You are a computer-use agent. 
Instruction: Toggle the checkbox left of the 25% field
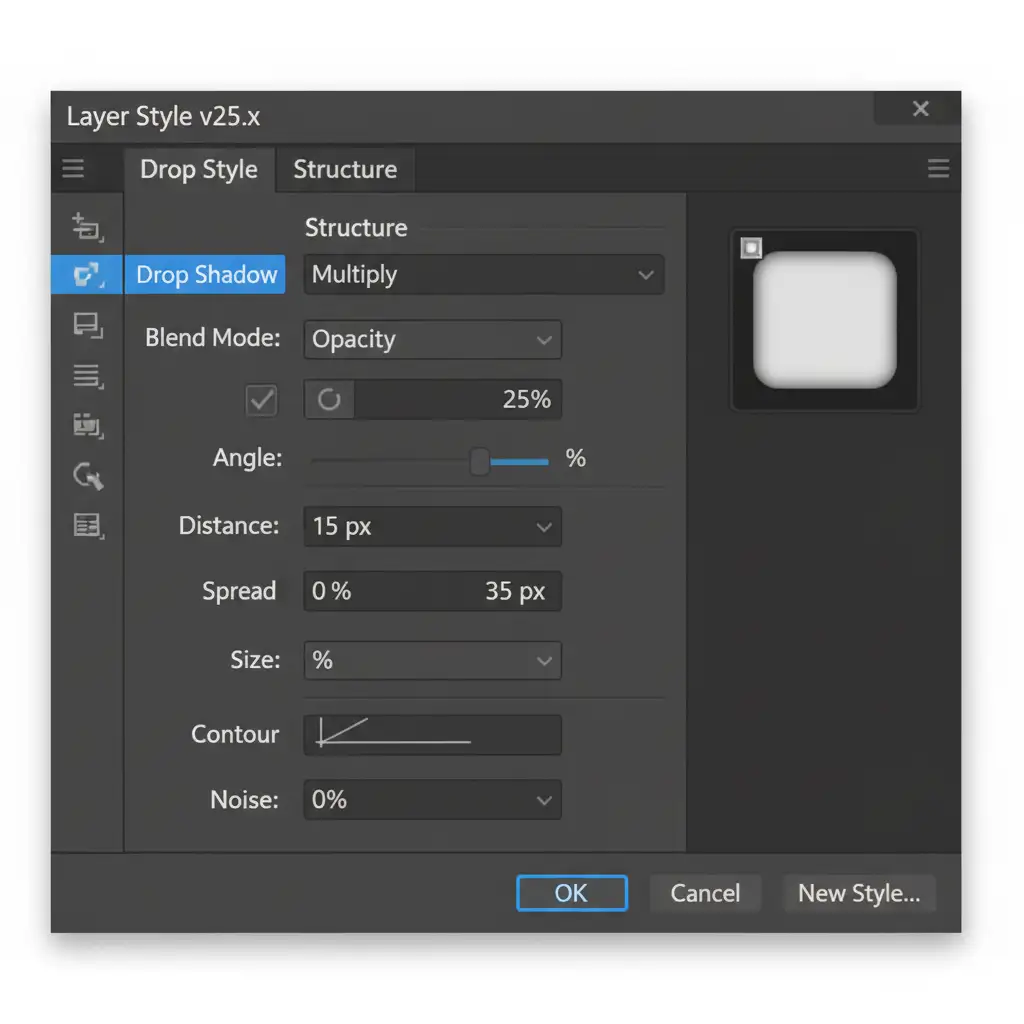262,400
